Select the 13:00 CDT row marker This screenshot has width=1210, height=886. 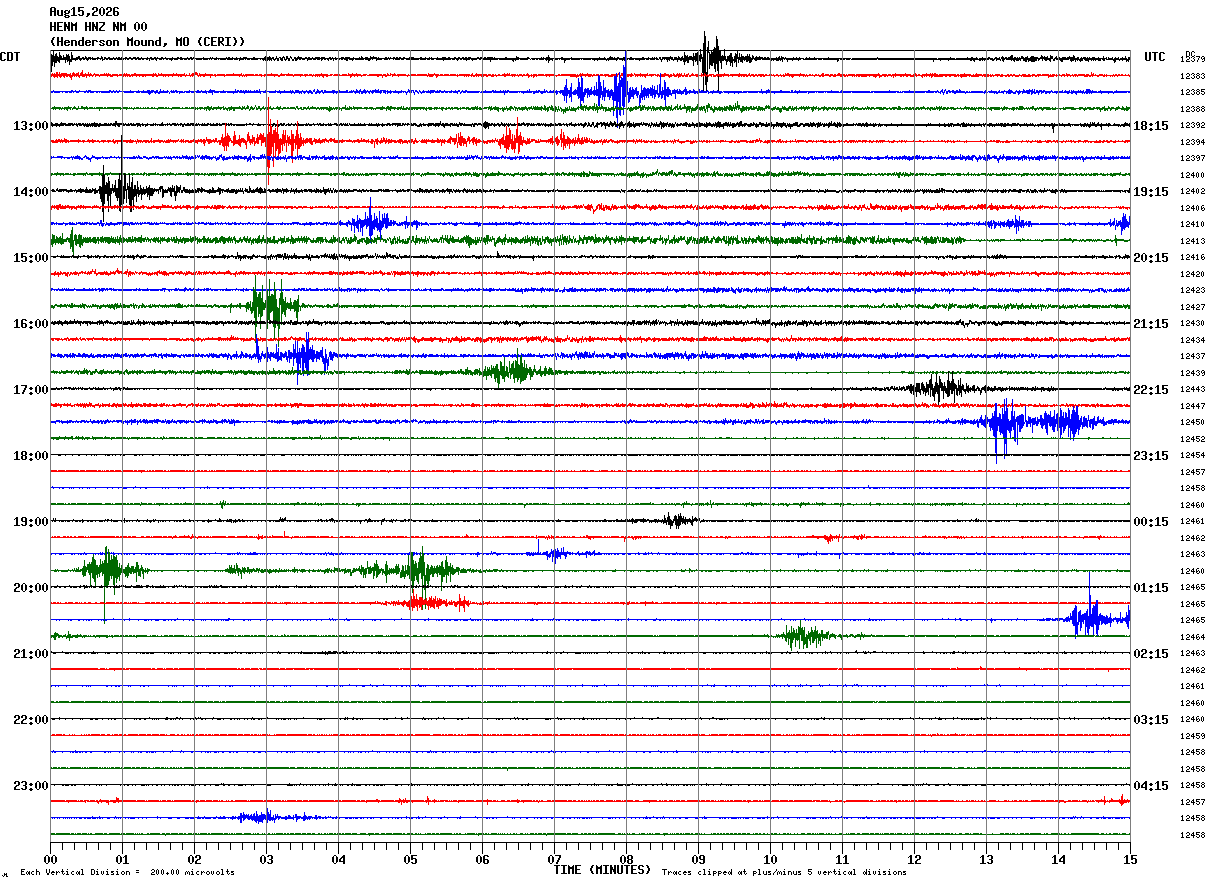click(30, 126)
